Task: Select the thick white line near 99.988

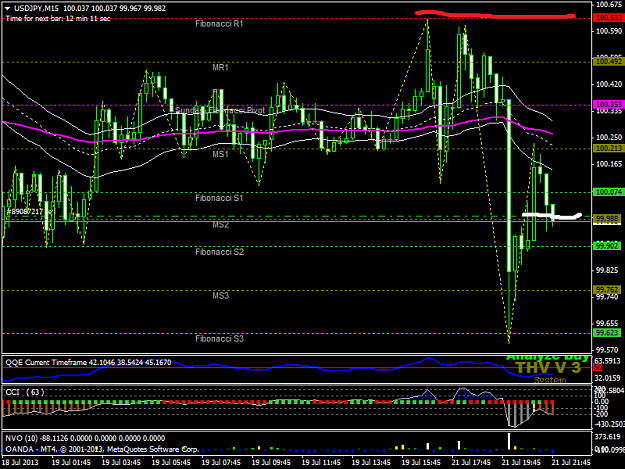Action: 552,216
